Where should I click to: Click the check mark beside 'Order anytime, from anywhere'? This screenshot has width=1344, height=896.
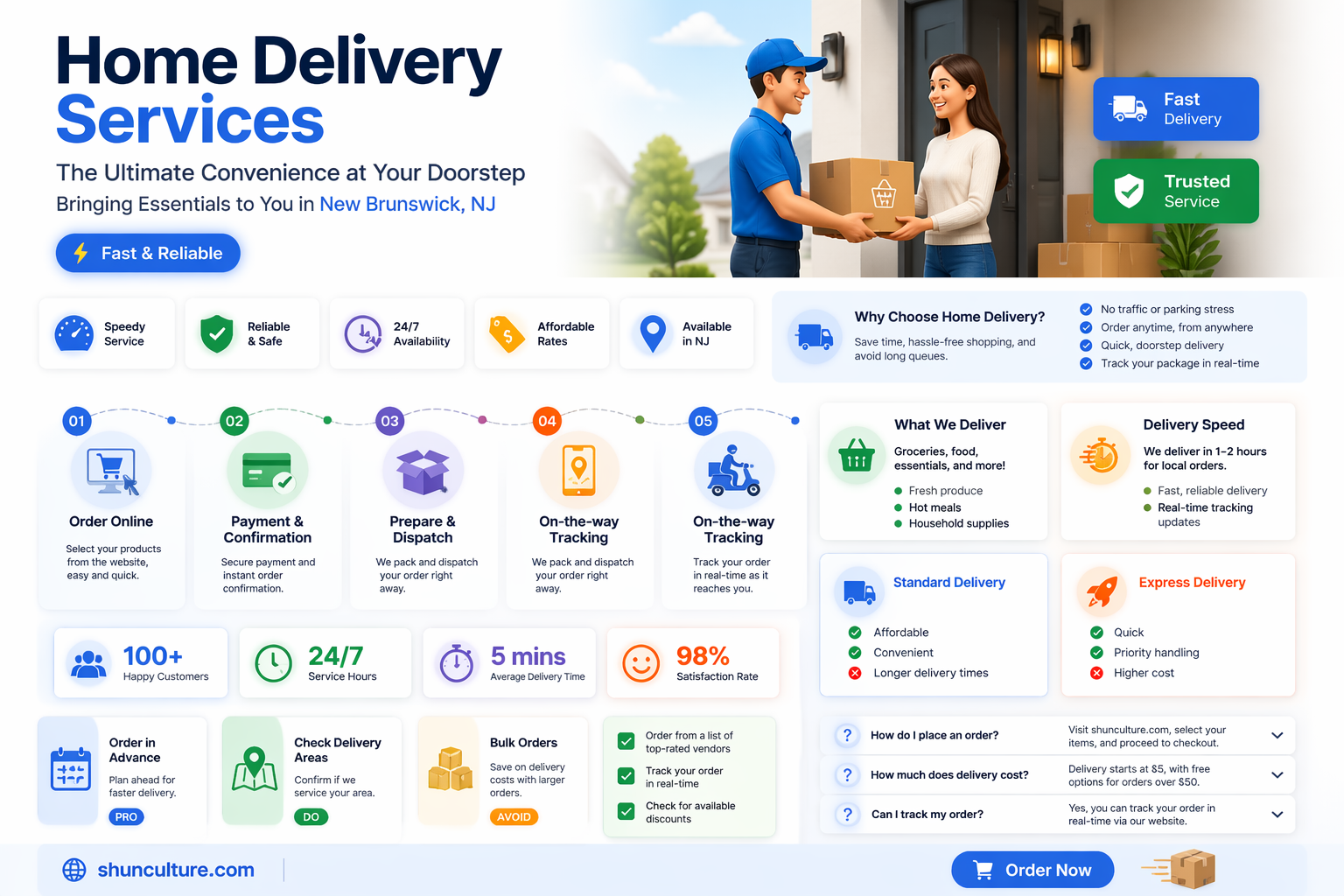[1086, 327]
